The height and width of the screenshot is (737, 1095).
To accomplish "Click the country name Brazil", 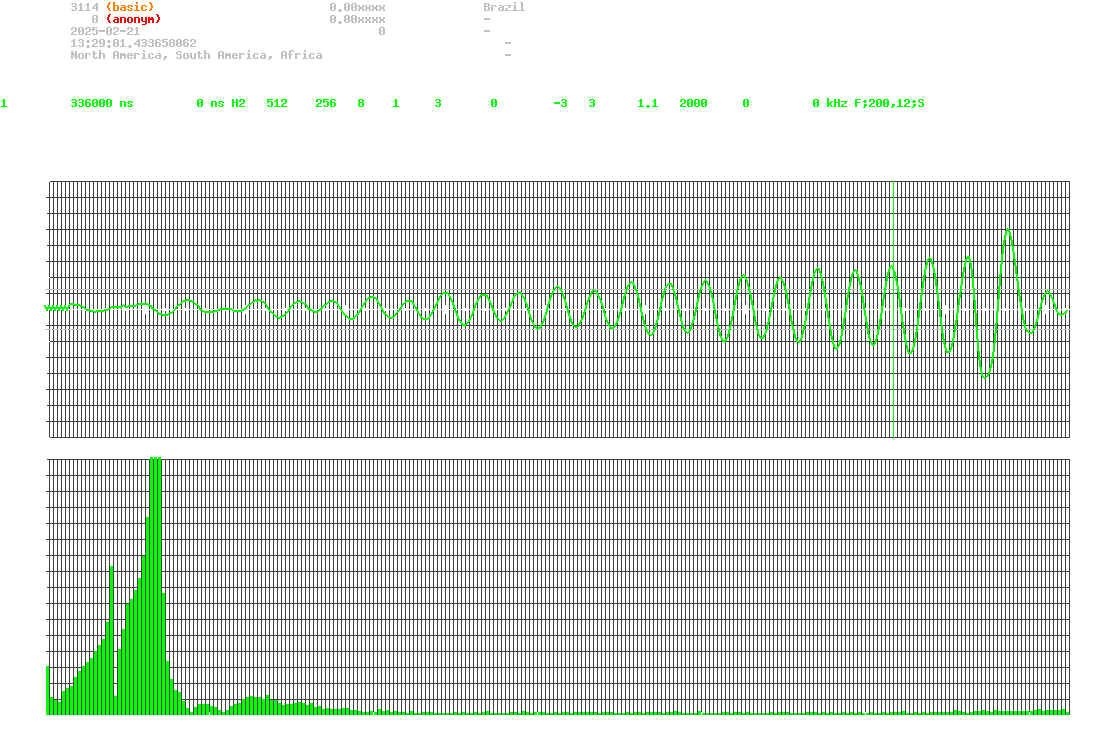I will [x=504, y=7].
